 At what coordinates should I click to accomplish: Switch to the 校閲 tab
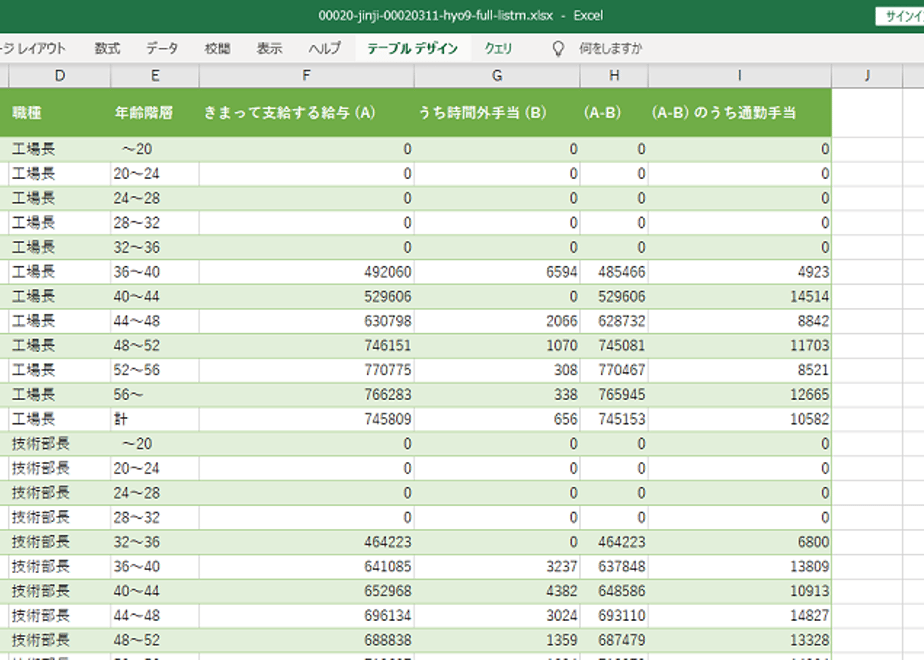pyautogui.click(x=217, y=48)
